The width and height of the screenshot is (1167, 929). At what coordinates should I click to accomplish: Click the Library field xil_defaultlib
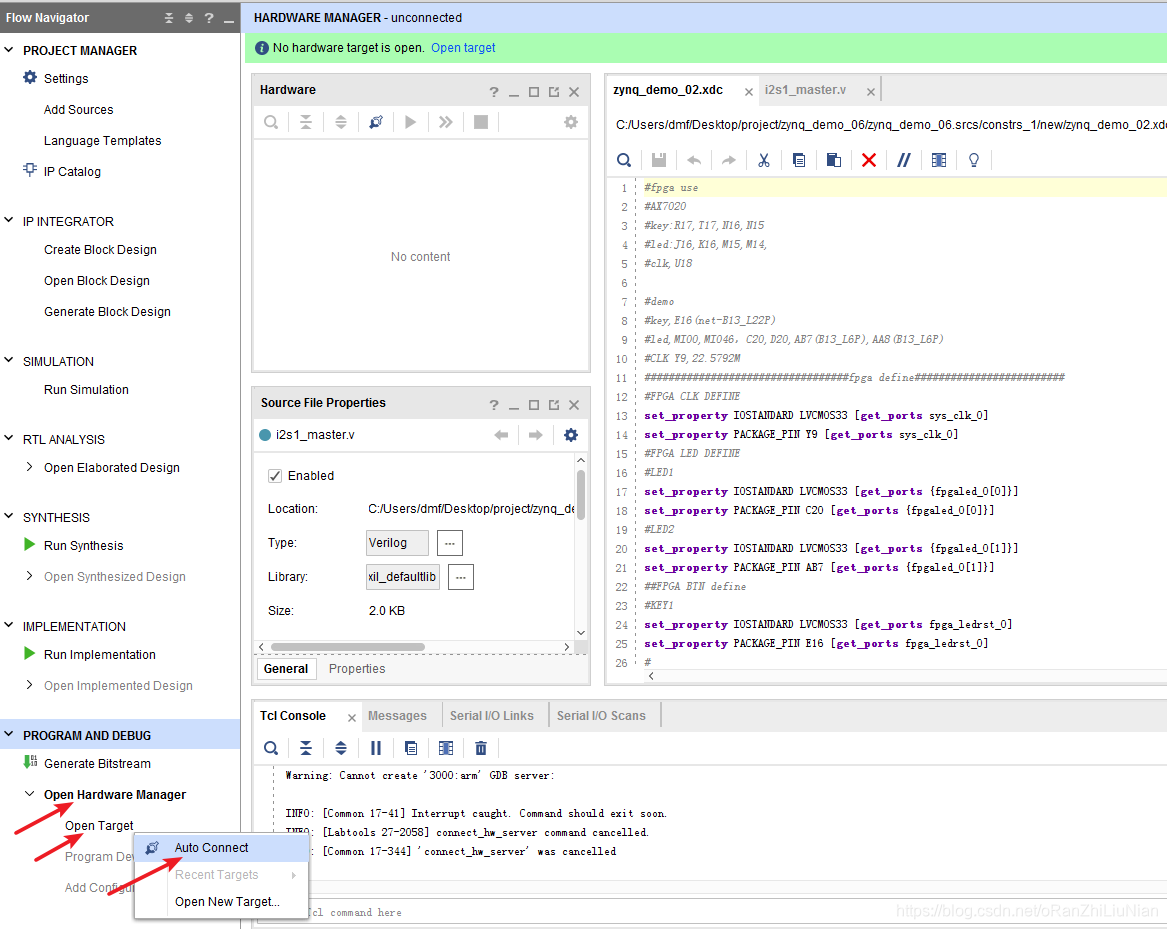[402, 577]
